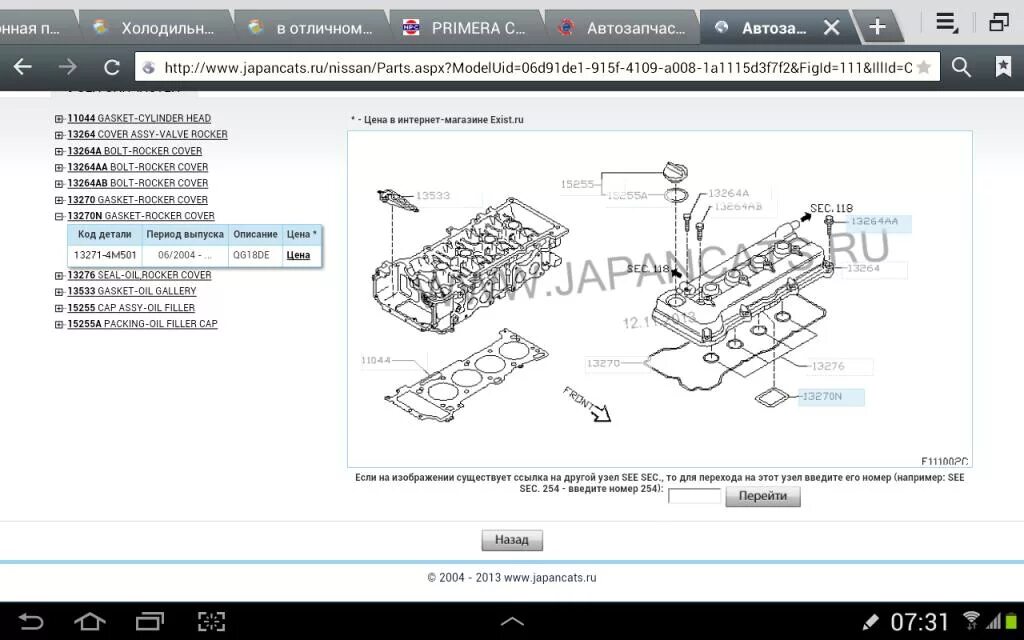Select the active Автоза... tab
Image resolution: width=1024 pixels, height=640 pixels.
774,27
